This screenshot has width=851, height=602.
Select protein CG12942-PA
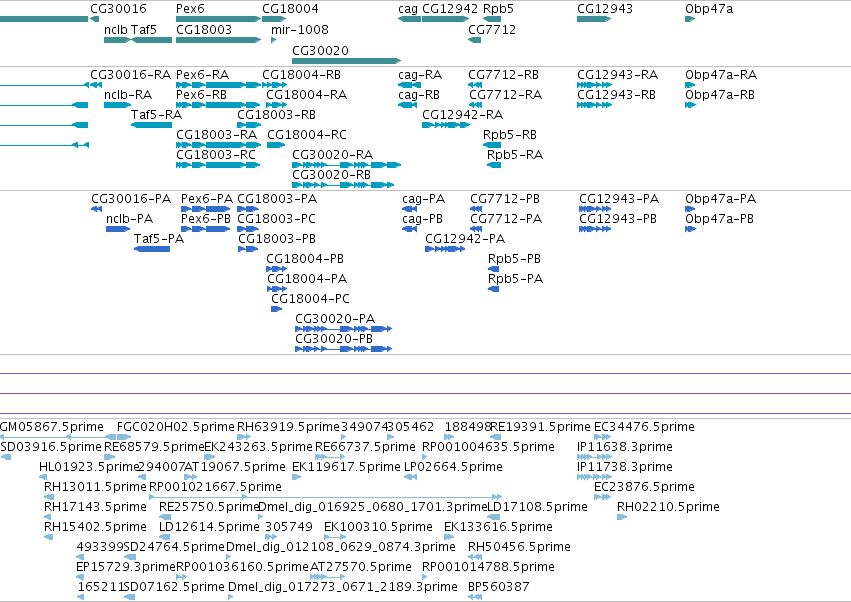pos(465,238)
